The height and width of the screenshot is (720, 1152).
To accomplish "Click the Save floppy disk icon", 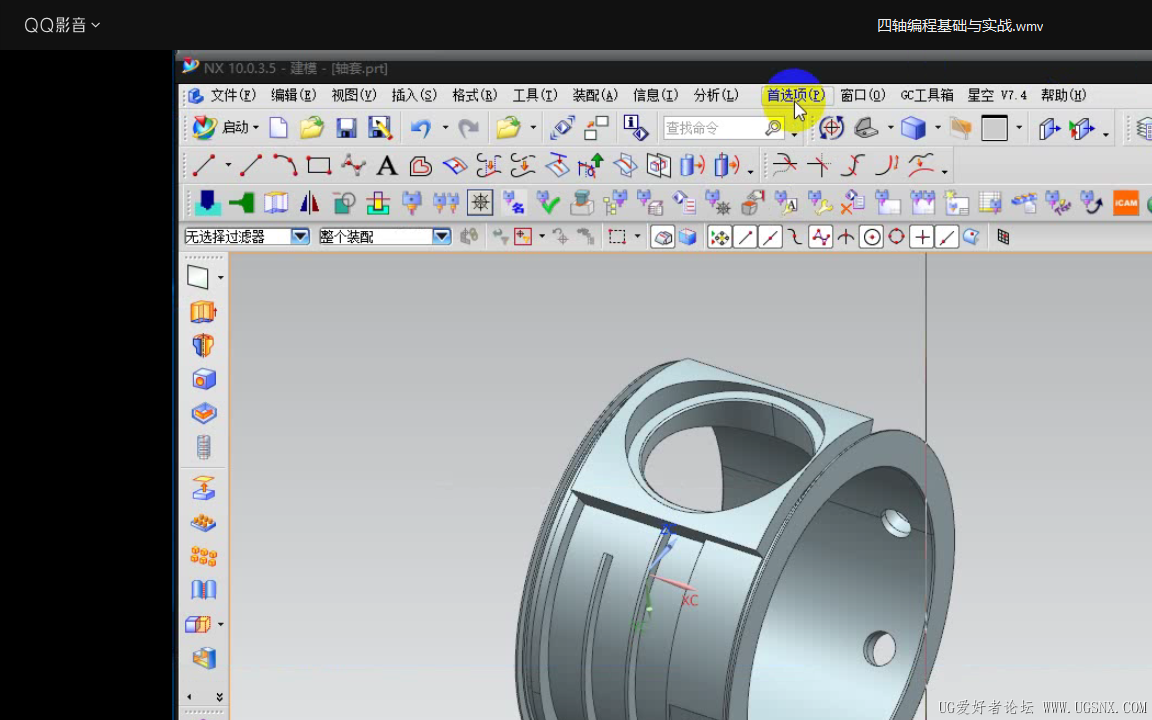I will point(346,128).
